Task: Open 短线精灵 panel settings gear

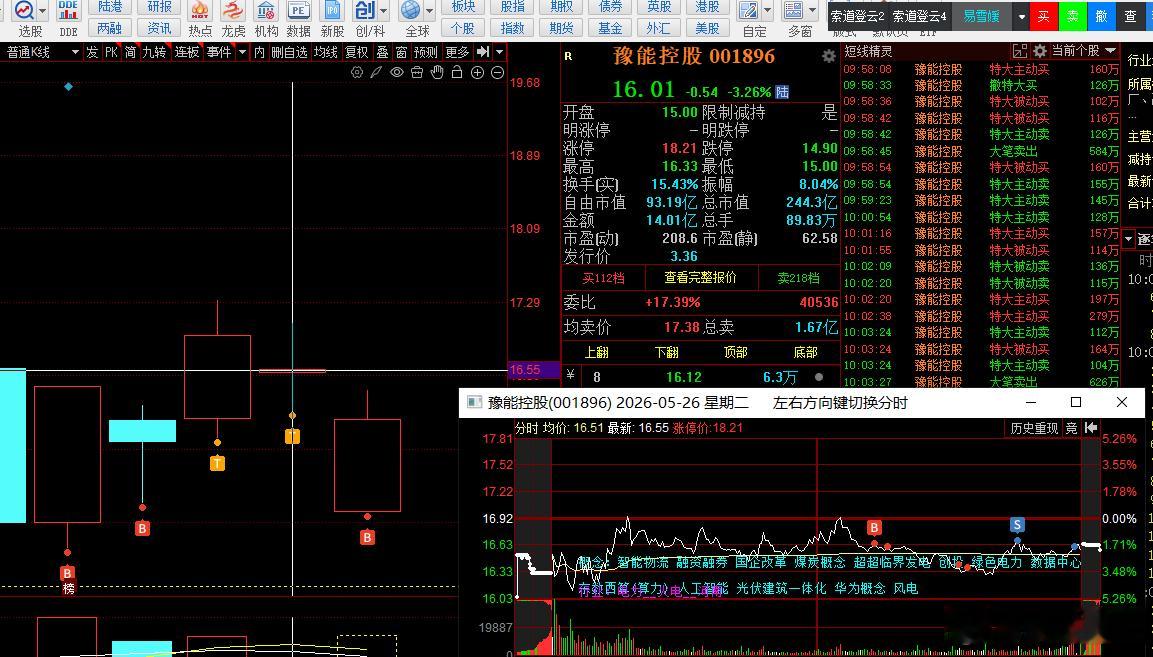Action: (x=1040, y=51)
